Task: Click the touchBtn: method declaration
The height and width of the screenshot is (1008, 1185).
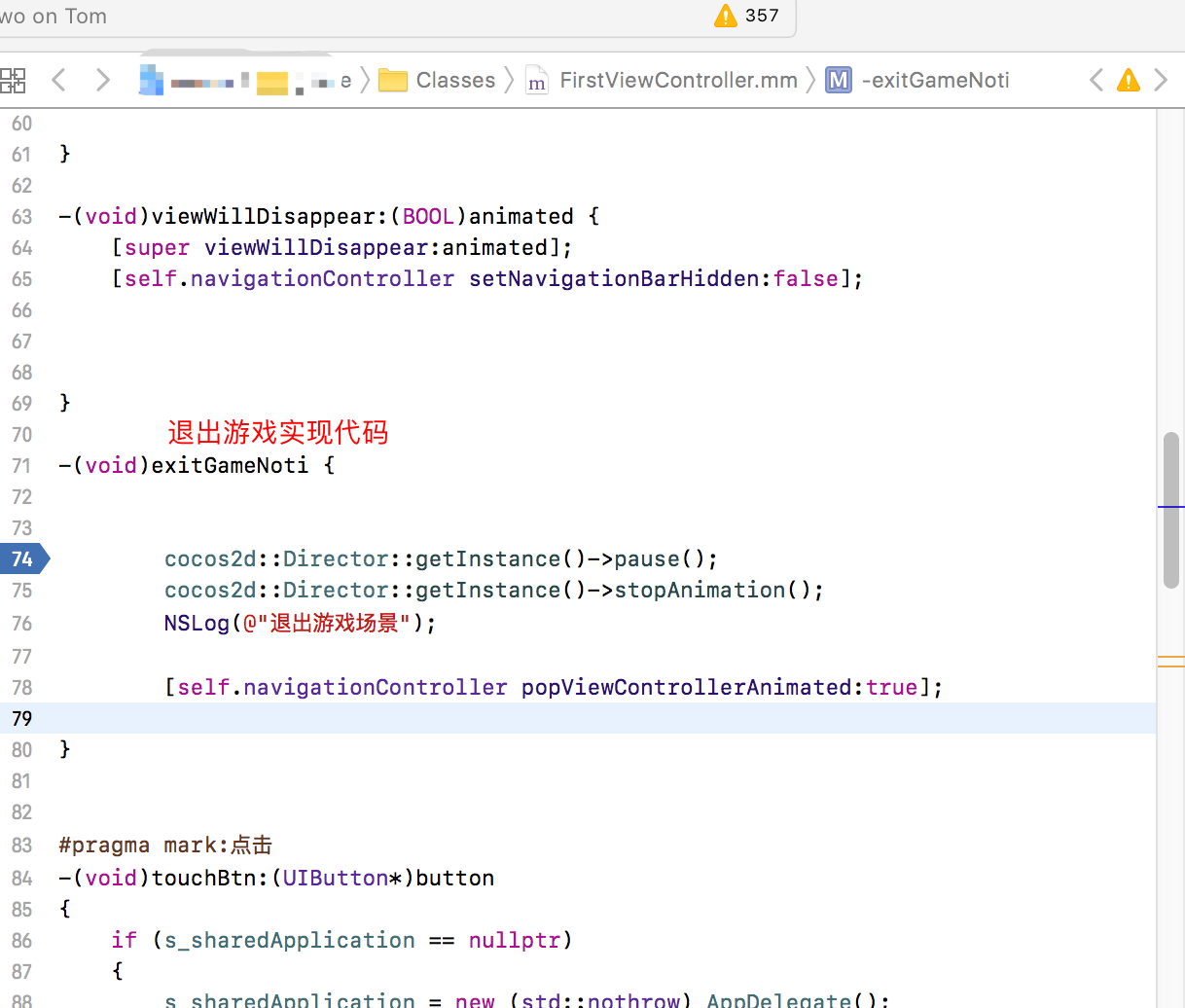Action: (276, 878)
